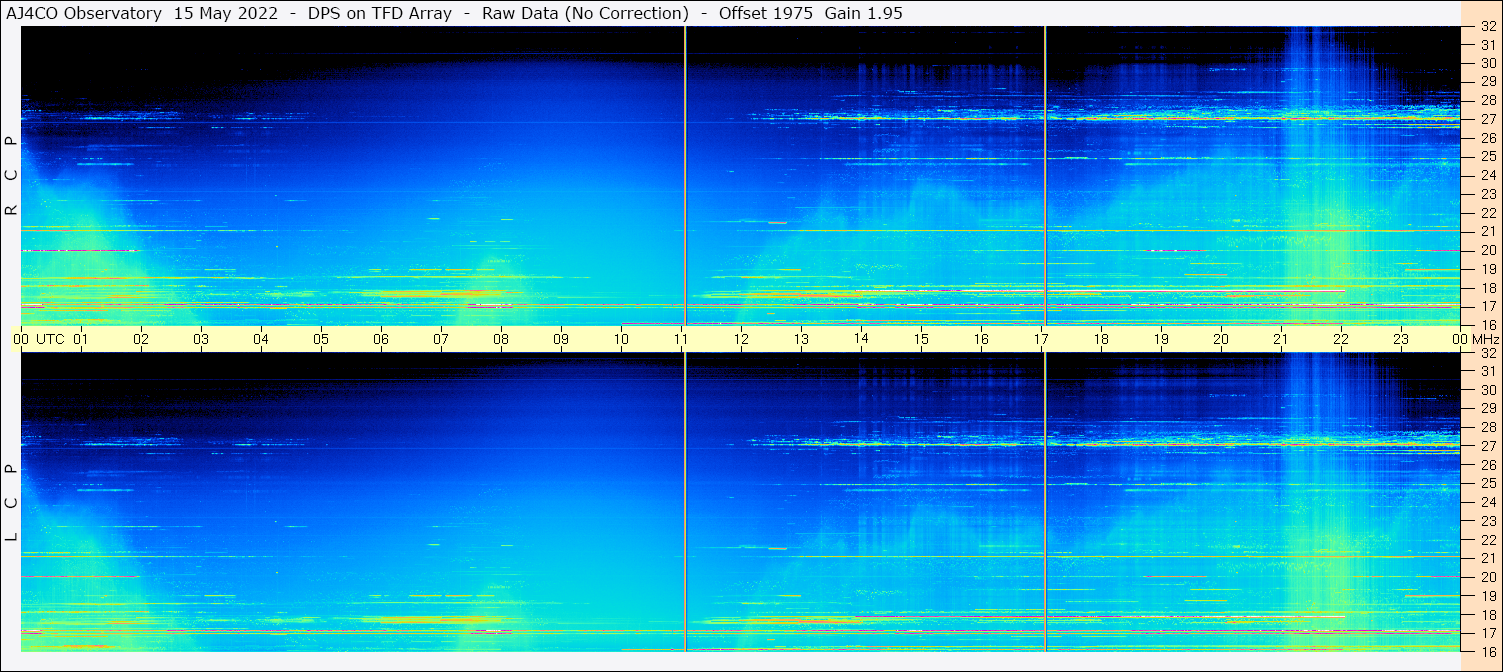Image resolution: width=1503 pixels, height=672 pixels.
Task: Click "DPS on TFD Array" in header
Action: click(380, 13)
